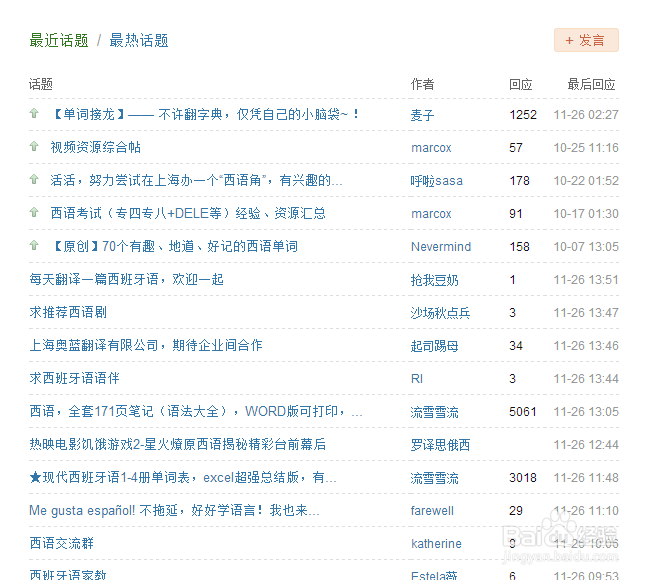
Task: Click the + 发言 button
Action: 586,40
